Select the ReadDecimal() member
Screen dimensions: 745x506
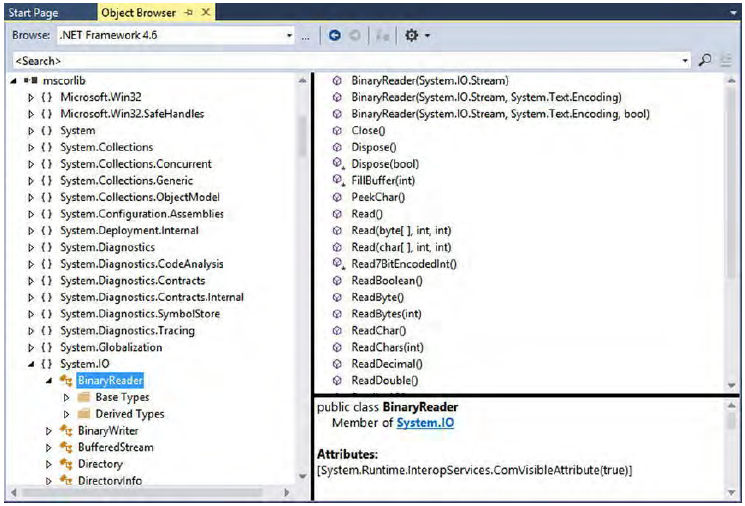coord(387,364)
